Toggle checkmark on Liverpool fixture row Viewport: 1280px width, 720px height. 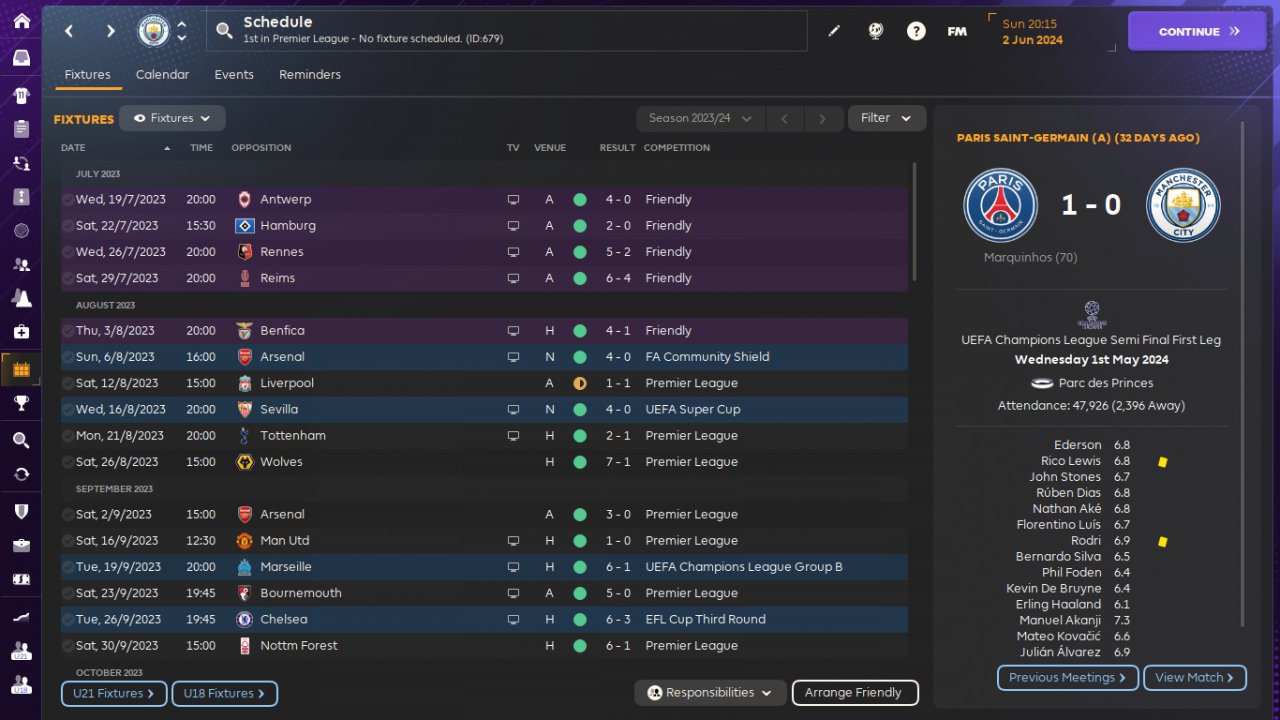(68, 384)
